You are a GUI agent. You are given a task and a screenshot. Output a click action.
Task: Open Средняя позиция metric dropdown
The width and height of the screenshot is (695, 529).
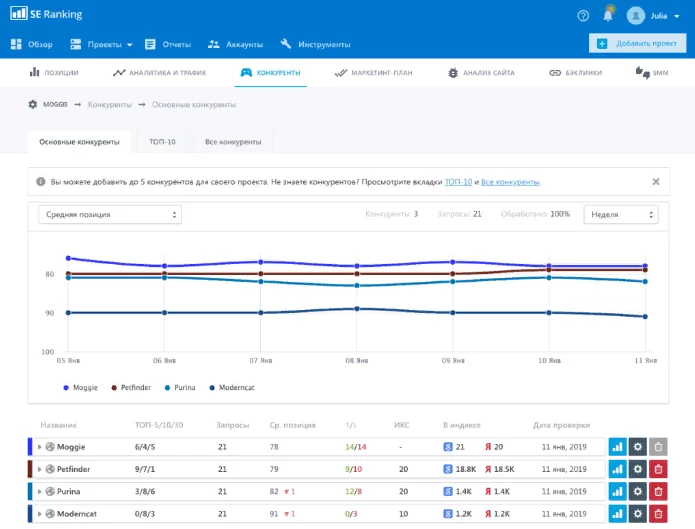(x=110, y=215)
